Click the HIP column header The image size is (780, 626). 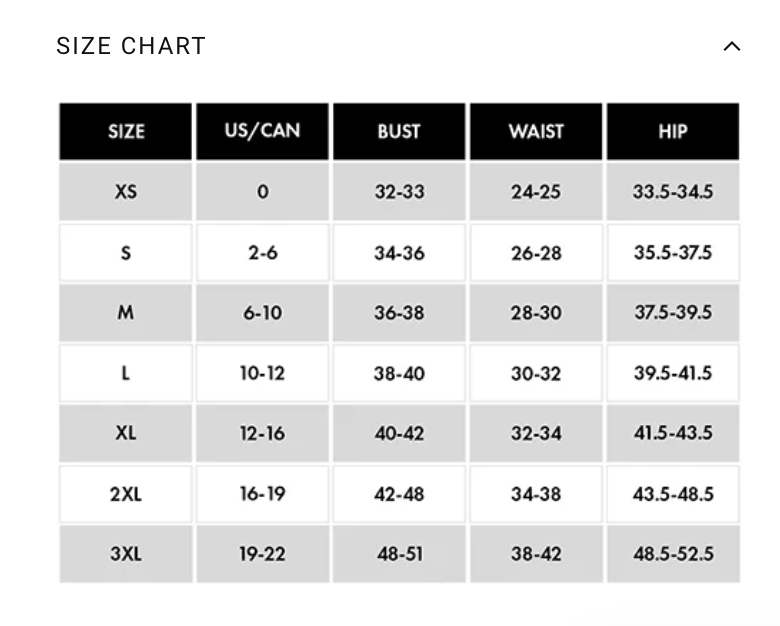point(673,131)
